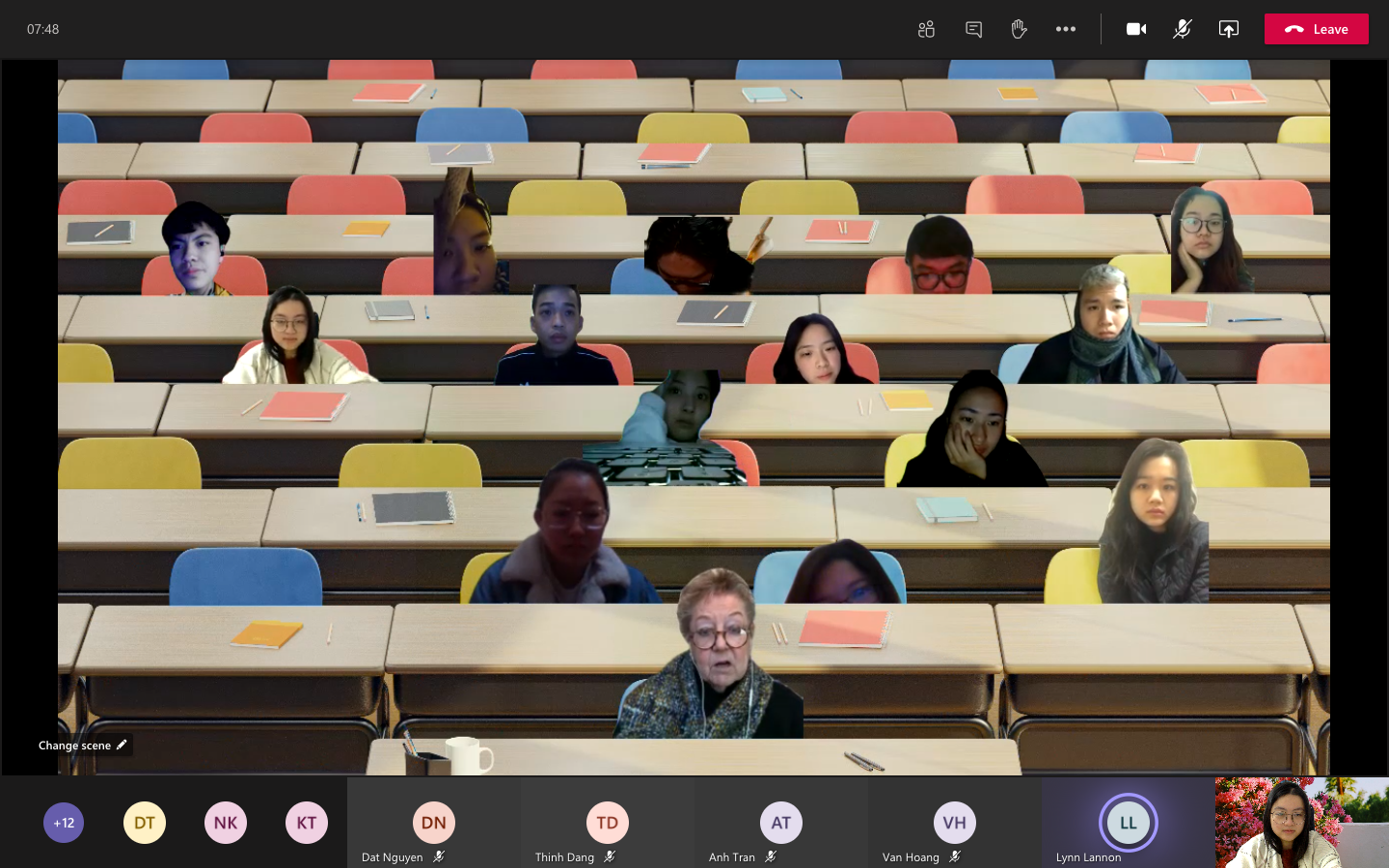The image size is (1389, 868).
Task: Open the meeting chat icon
Action: point(973,29)
